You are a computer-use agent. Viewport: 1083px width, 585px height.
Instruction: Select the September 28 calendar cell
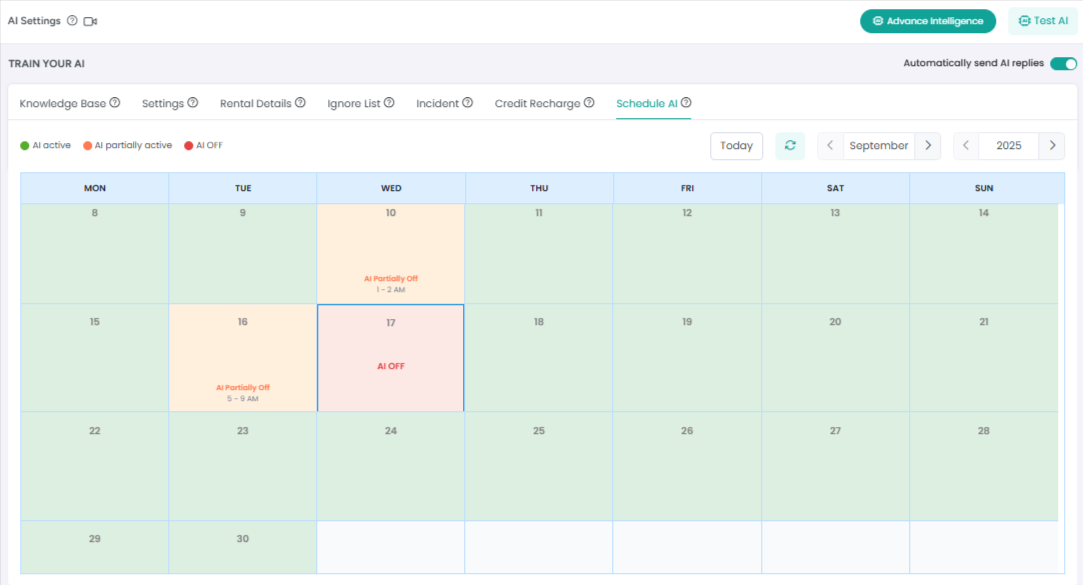coord(984,466)
